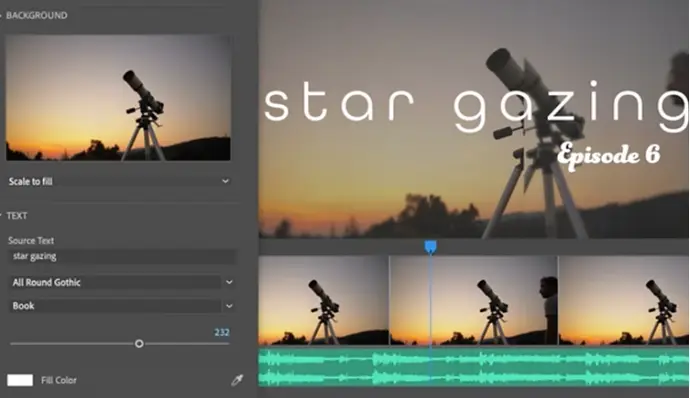
Task: Select the middle clip with person silhouette
Action: tap(474, 301)
